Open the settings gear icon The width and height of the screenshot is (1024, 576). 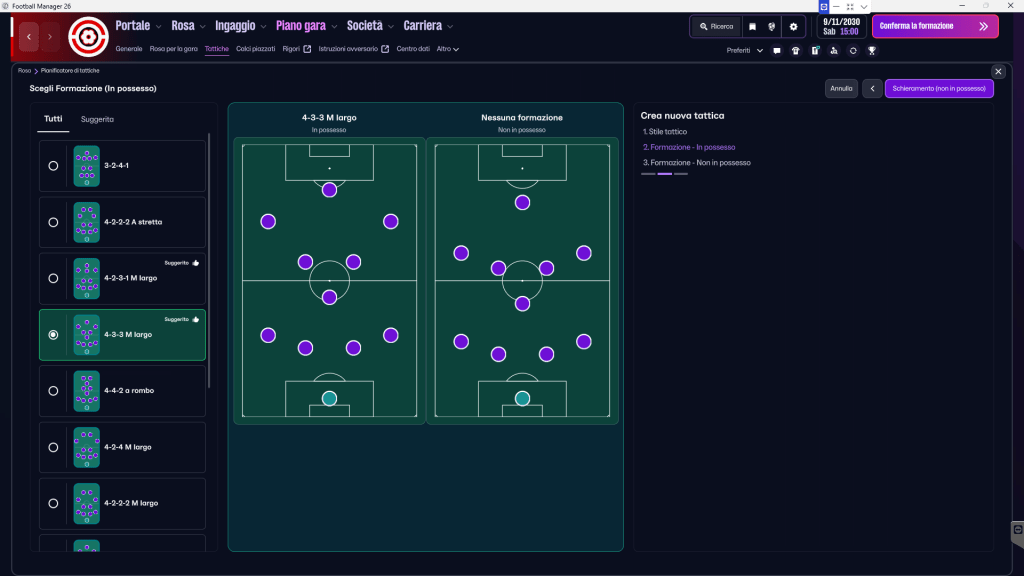793,26
